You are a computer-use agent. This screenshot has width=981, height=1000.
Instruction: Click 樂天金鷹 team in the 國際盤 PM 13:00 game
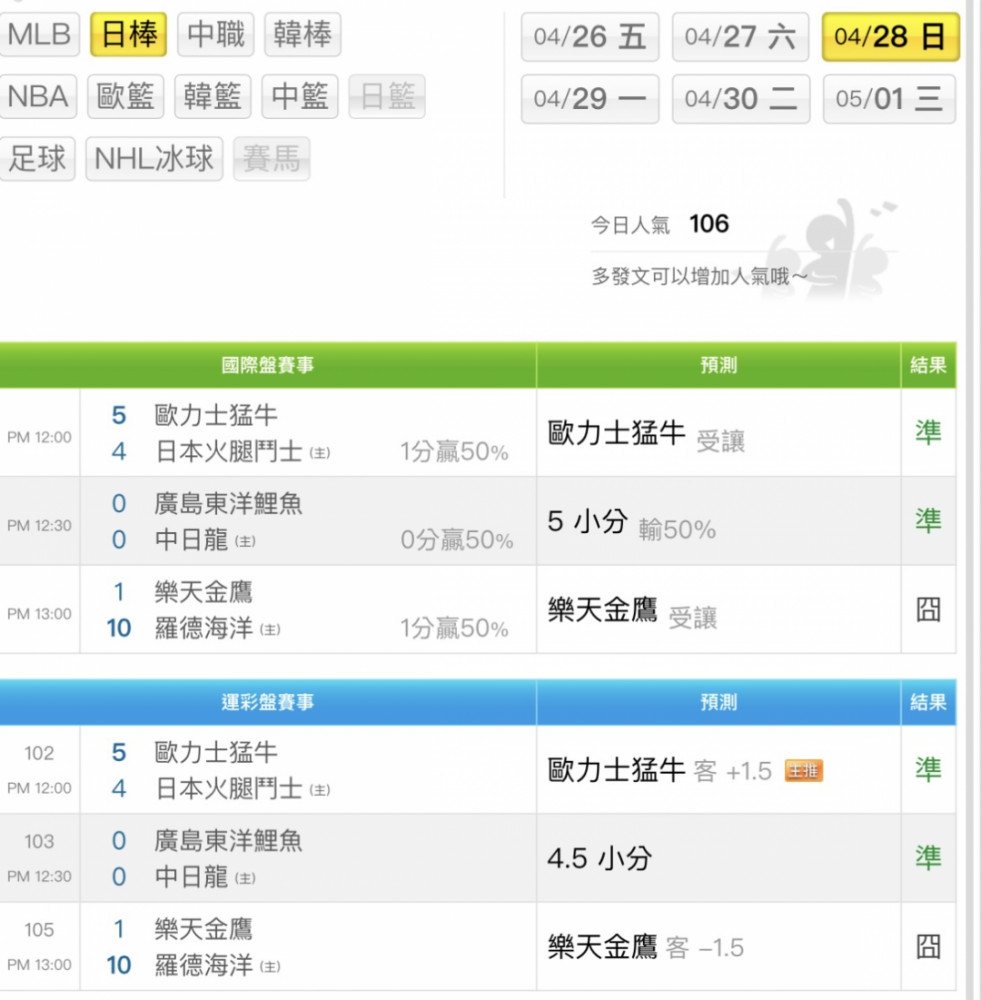click(203, 592)
